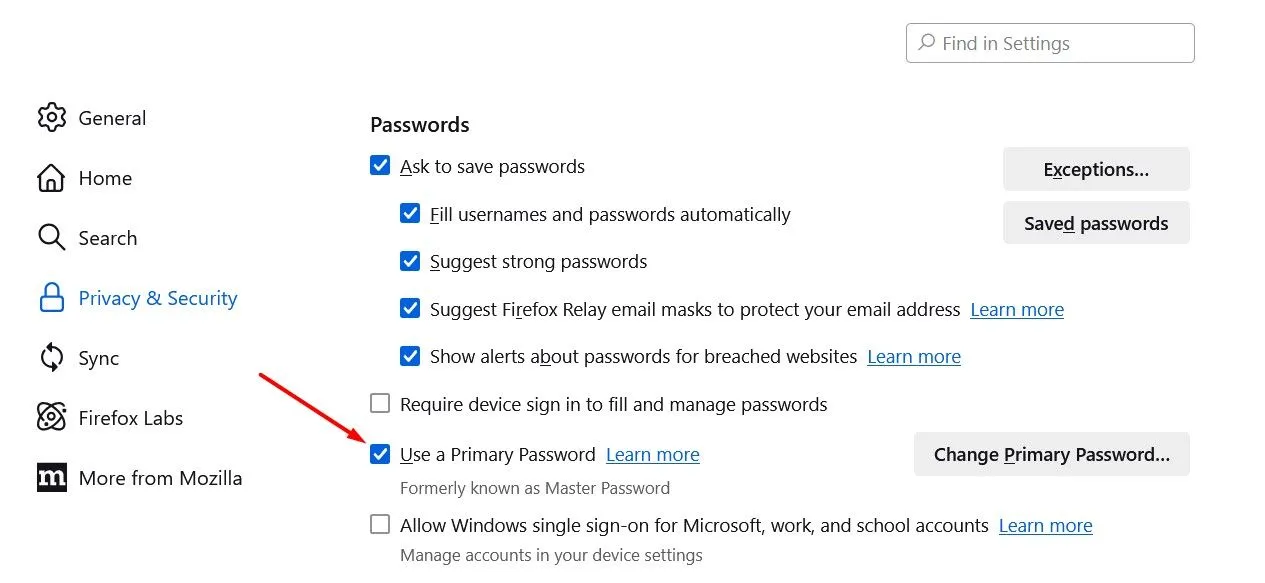
Task: Click the Firefox Labs atom icon
Action: [x=51, y=418]
